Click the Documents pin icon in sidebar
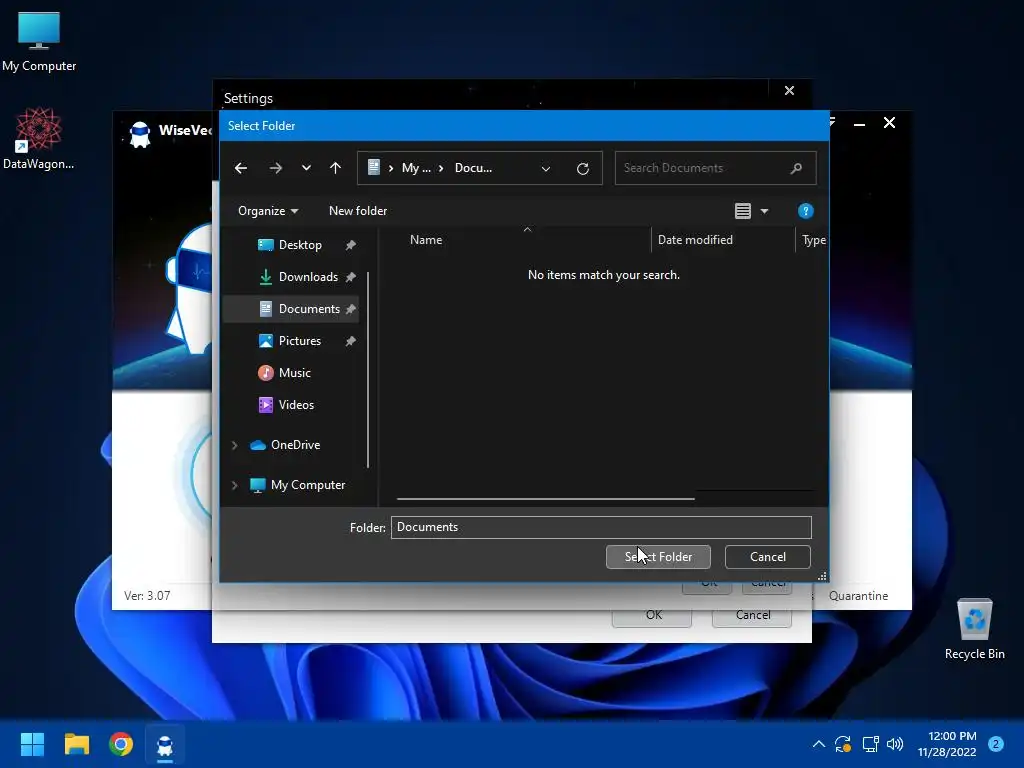1024x768 pixels. (x=351, y=309)
